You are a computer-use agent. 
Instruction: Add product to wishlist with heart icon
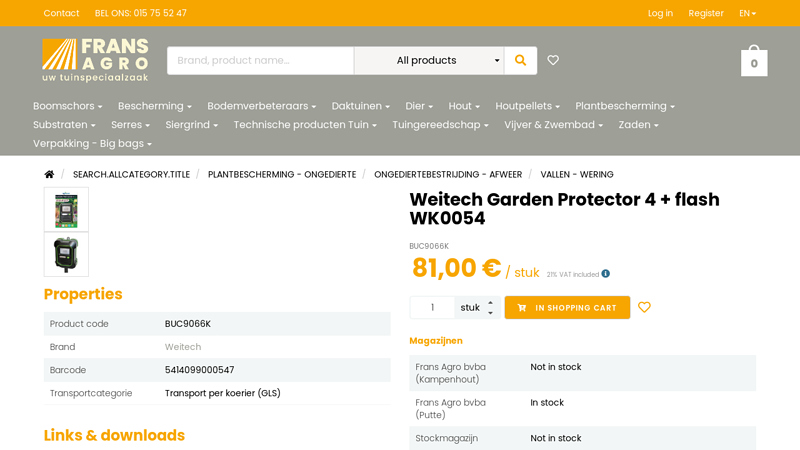pyautogui.click(x=644, y=307)
